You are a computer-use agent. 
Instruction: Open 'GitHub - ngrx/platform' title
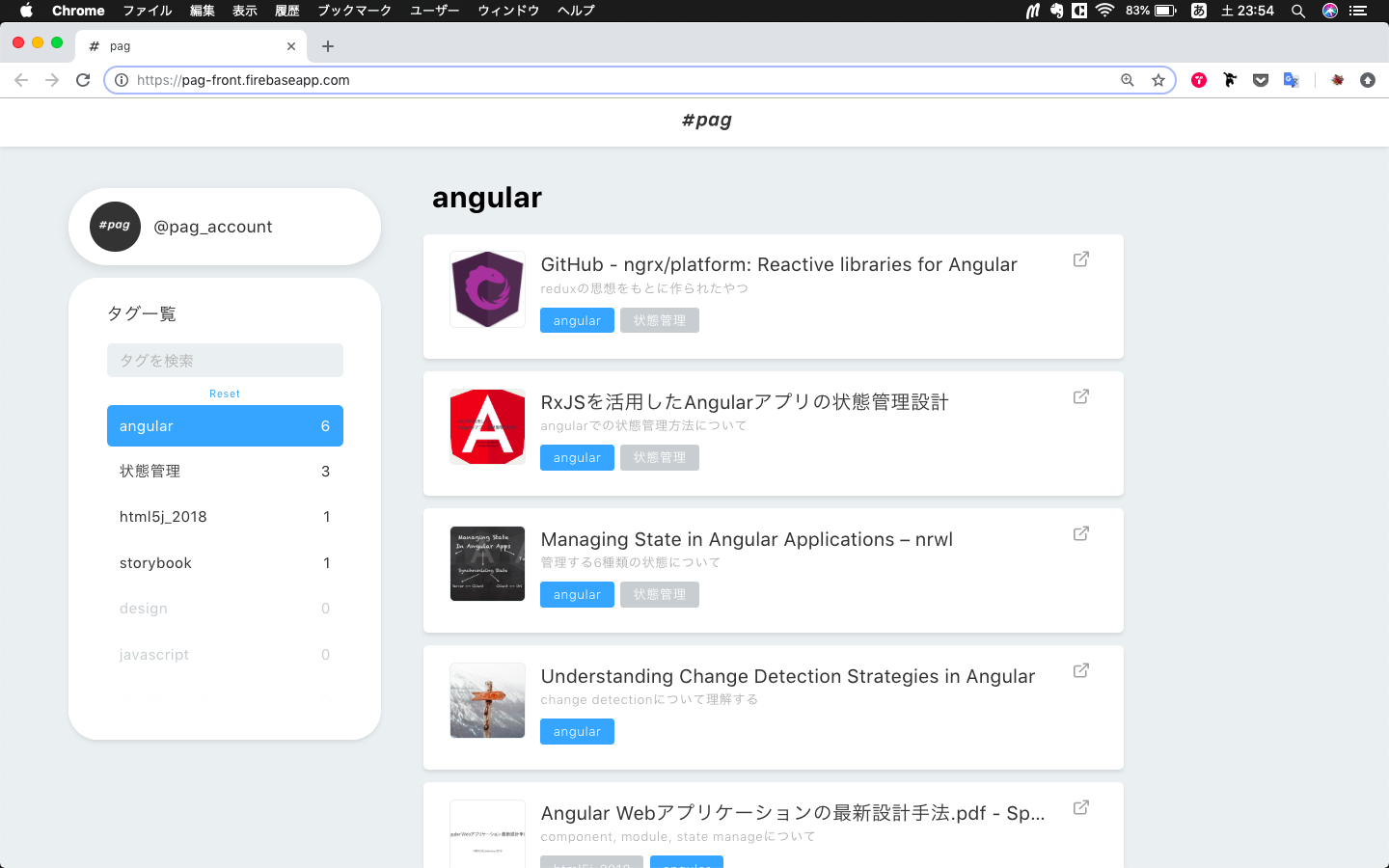coord(778,264)
